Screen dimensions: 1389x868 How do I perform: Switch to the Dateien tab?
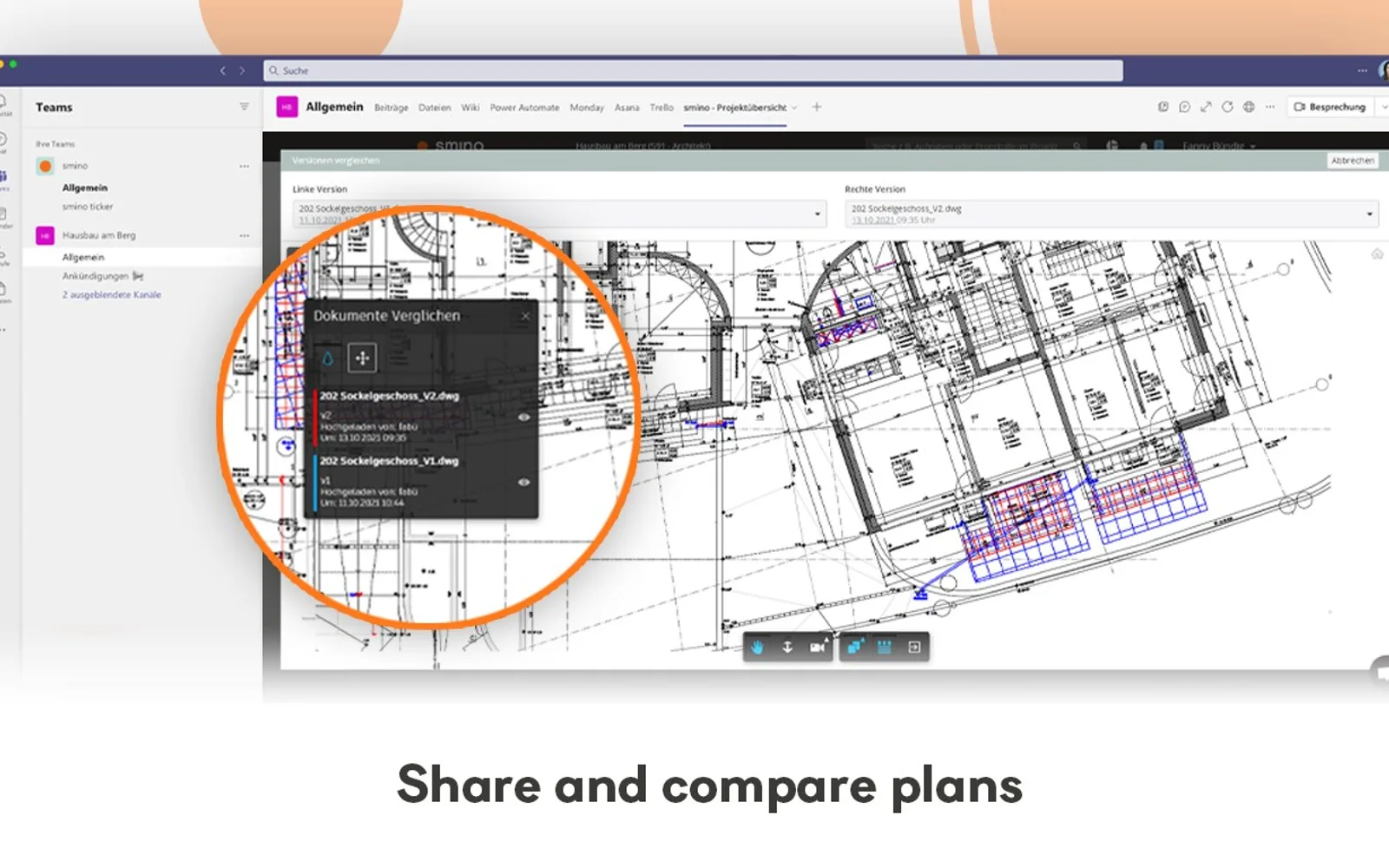[x=435, y=108]
